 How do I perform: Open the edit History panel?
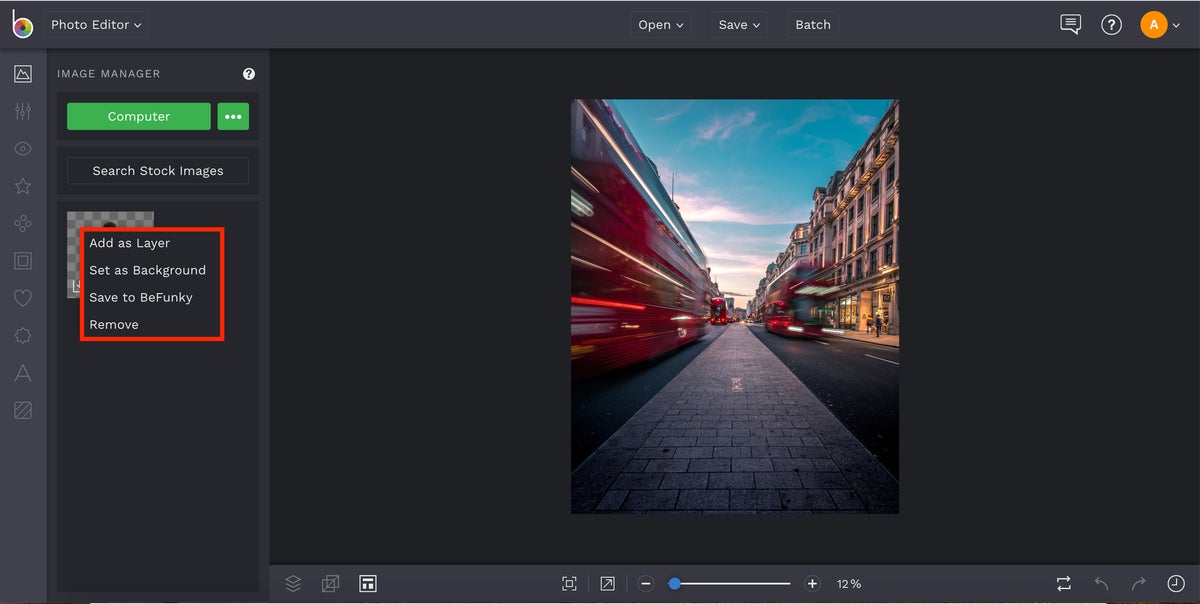(1173, 583)
